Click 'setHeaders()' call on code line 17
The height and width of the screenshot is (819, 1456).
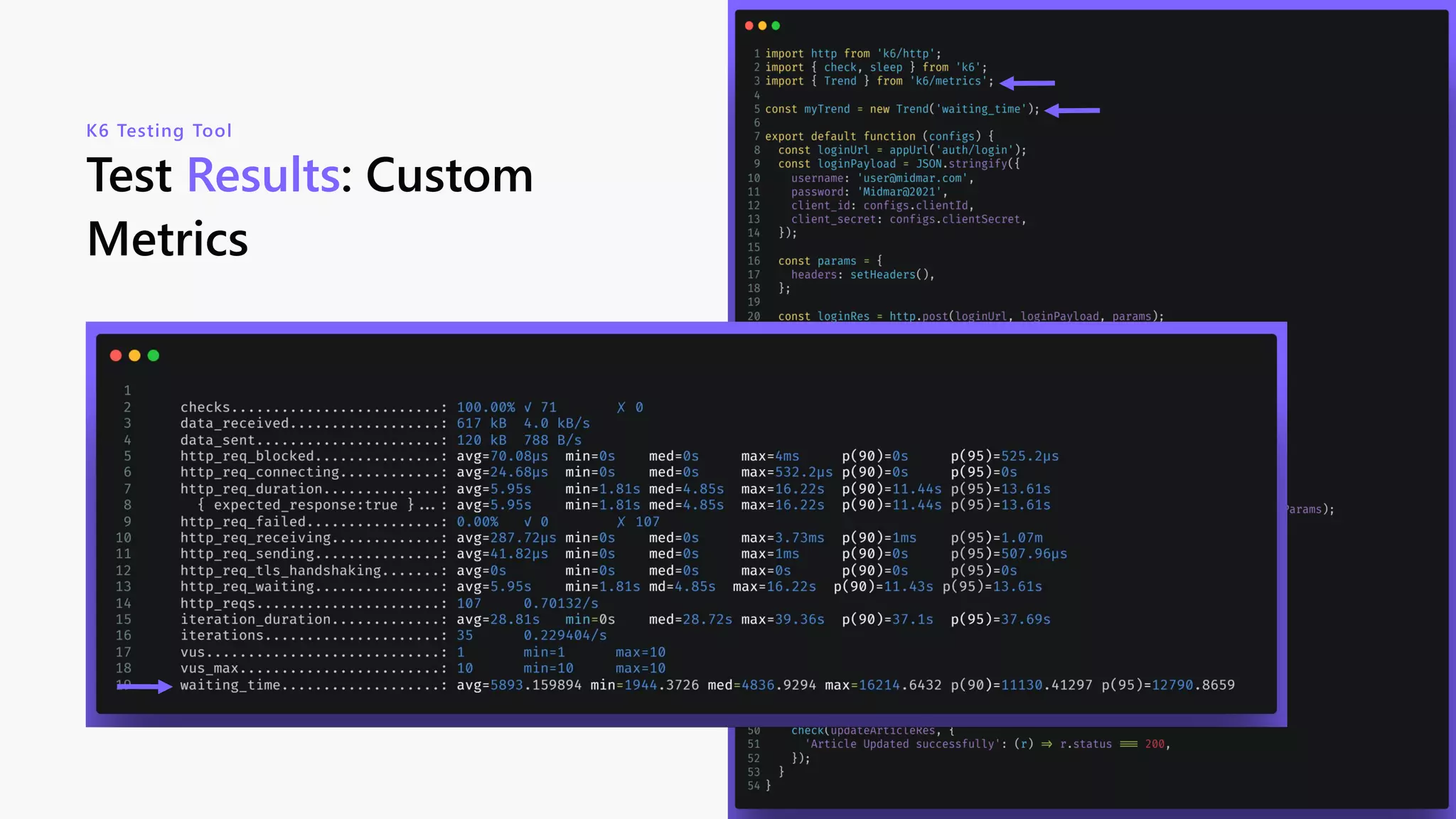(x=889, y=275)
